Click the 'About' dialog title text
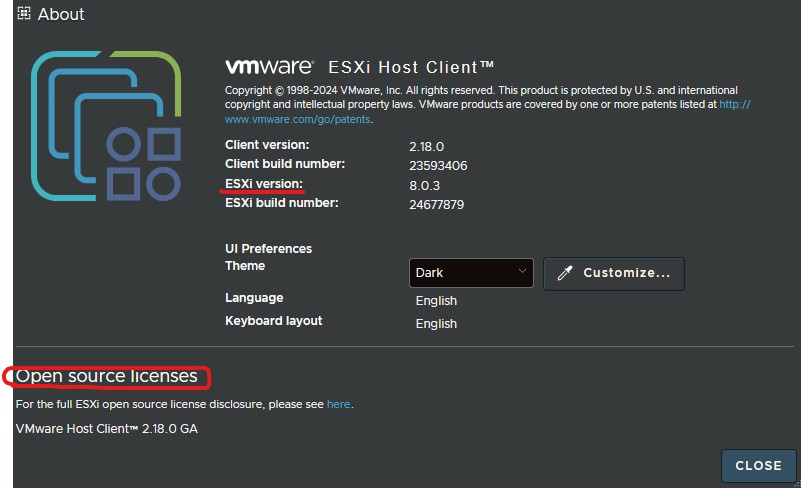The image size is (801, 488). [x=61, y=14]
